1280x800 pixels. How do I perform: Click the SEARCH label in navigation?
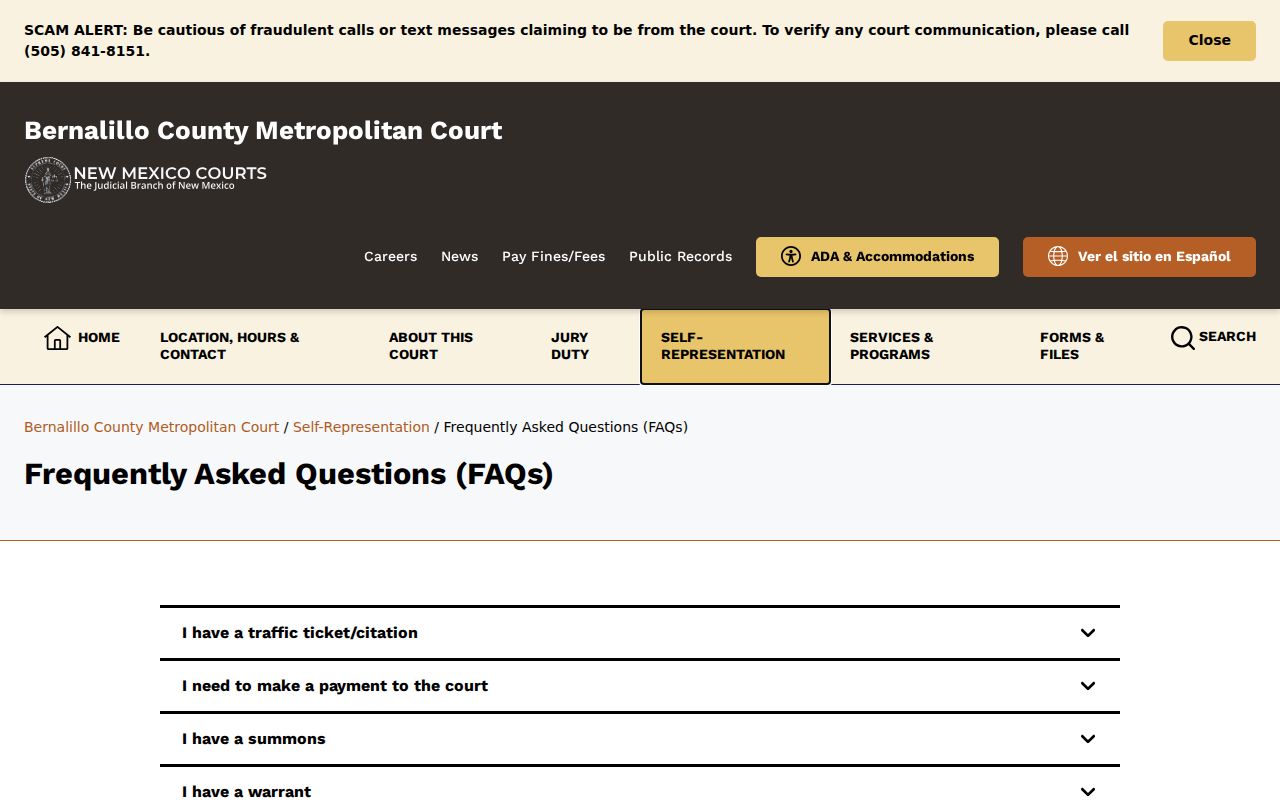(x=1227, y=337)
